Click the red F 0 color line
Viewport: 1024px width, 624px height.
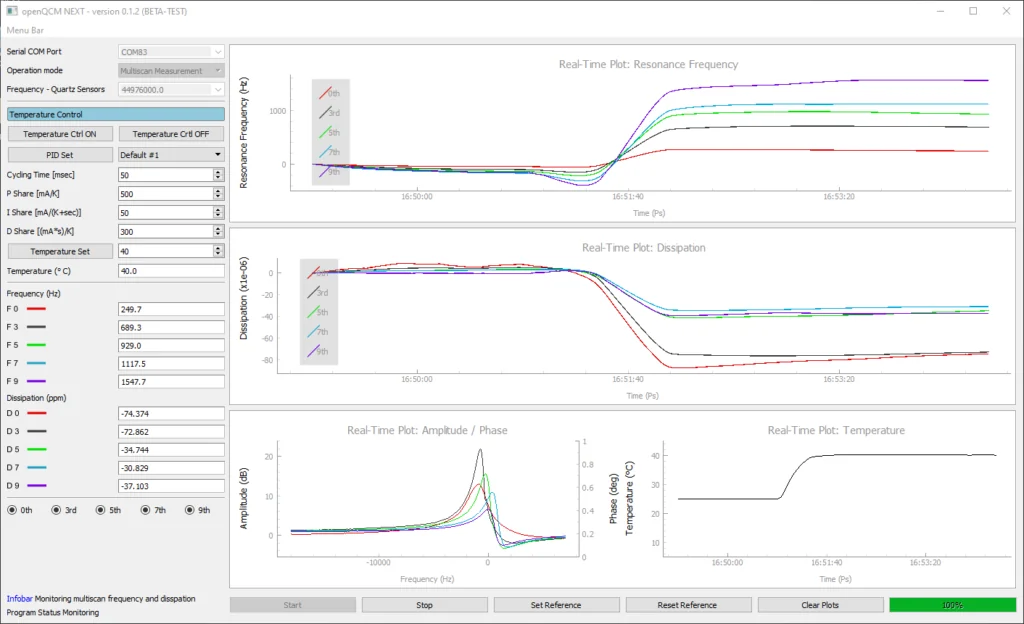click(37, 309)
